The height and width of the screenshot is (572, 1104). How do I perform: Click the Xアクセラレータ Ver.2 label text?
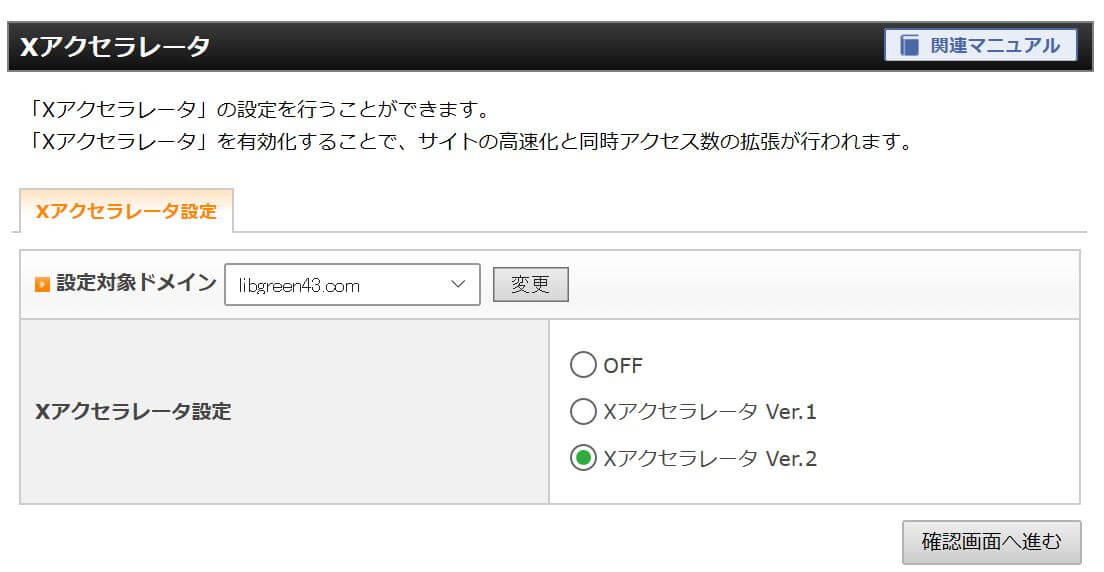coord(710,458)
